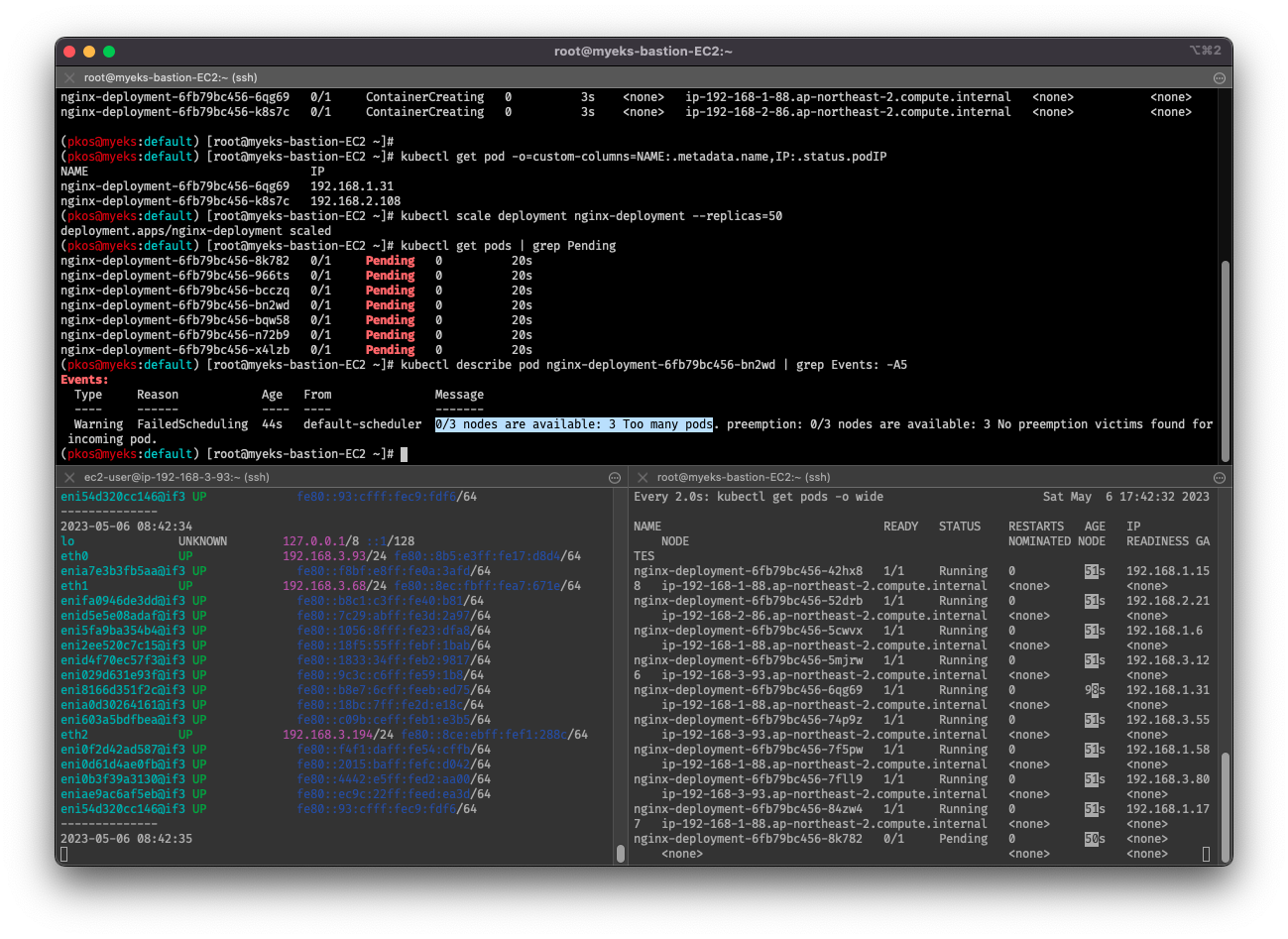Close the bottom-right root@myeks-bastion-EC2 pane
Image resolution: width=1288 pixels, height=939 pixels.
643,477
